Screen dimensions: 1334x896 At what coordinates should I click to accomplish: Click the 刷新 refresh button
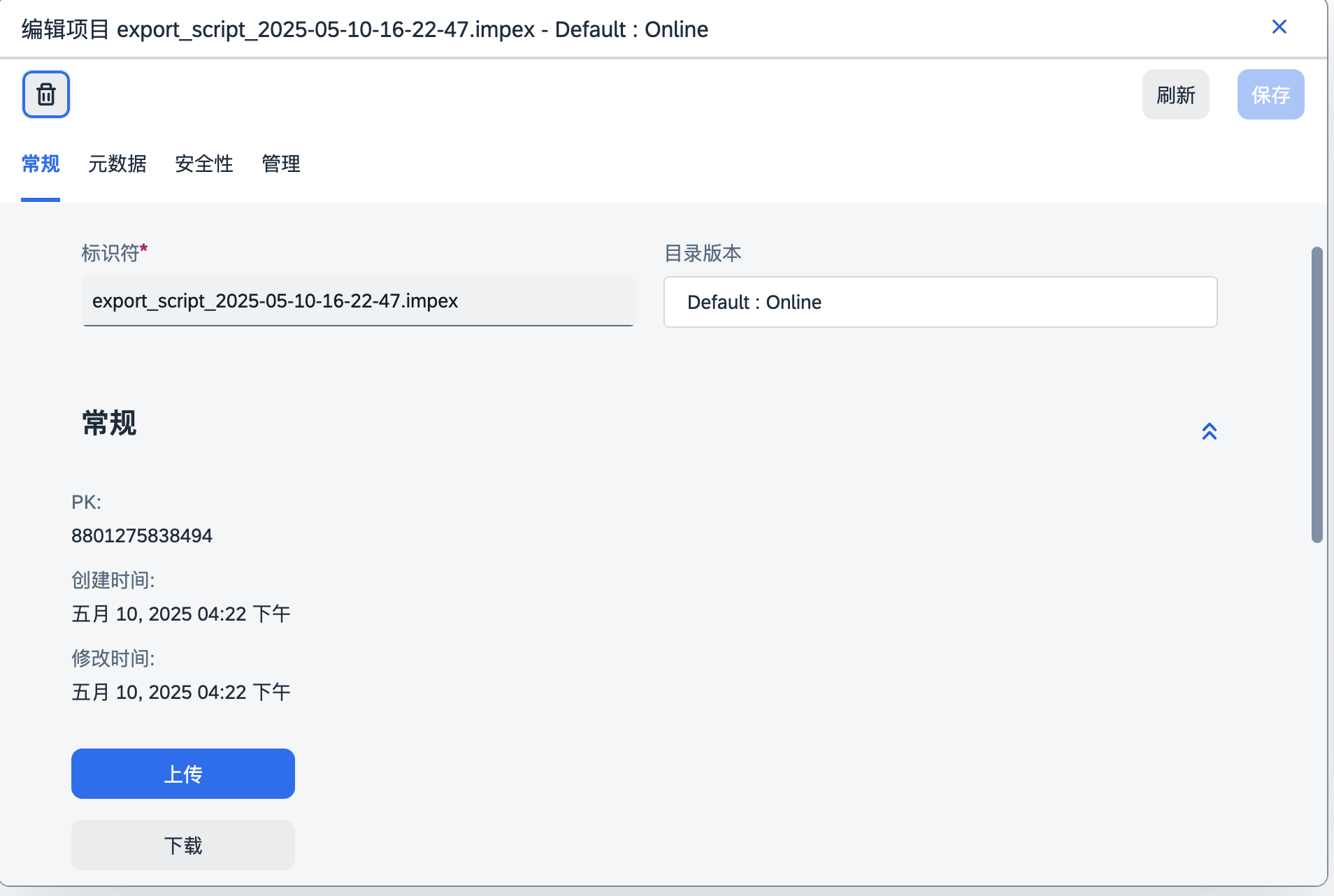(x=1175, y=94)
